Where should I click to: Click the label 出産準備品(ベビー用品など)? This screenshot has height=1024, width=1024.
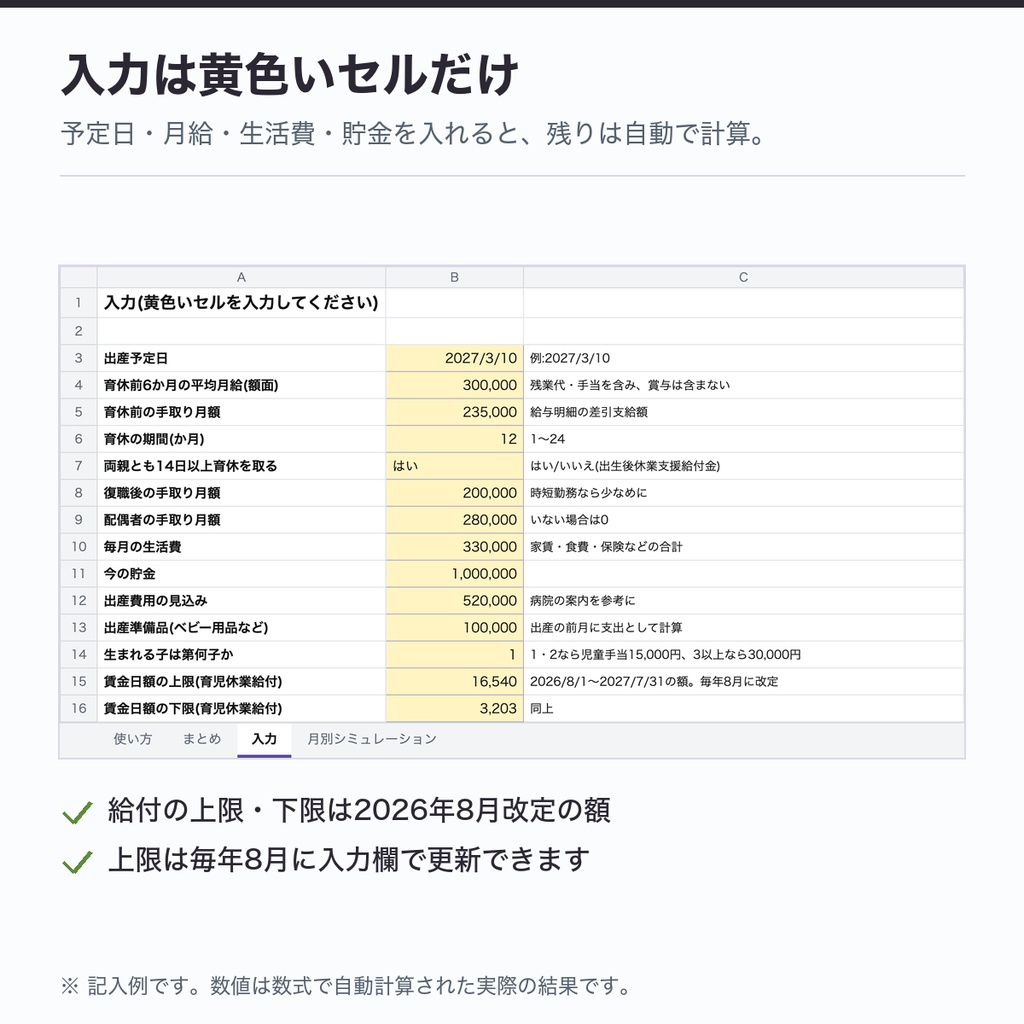[x=186, y=628]
